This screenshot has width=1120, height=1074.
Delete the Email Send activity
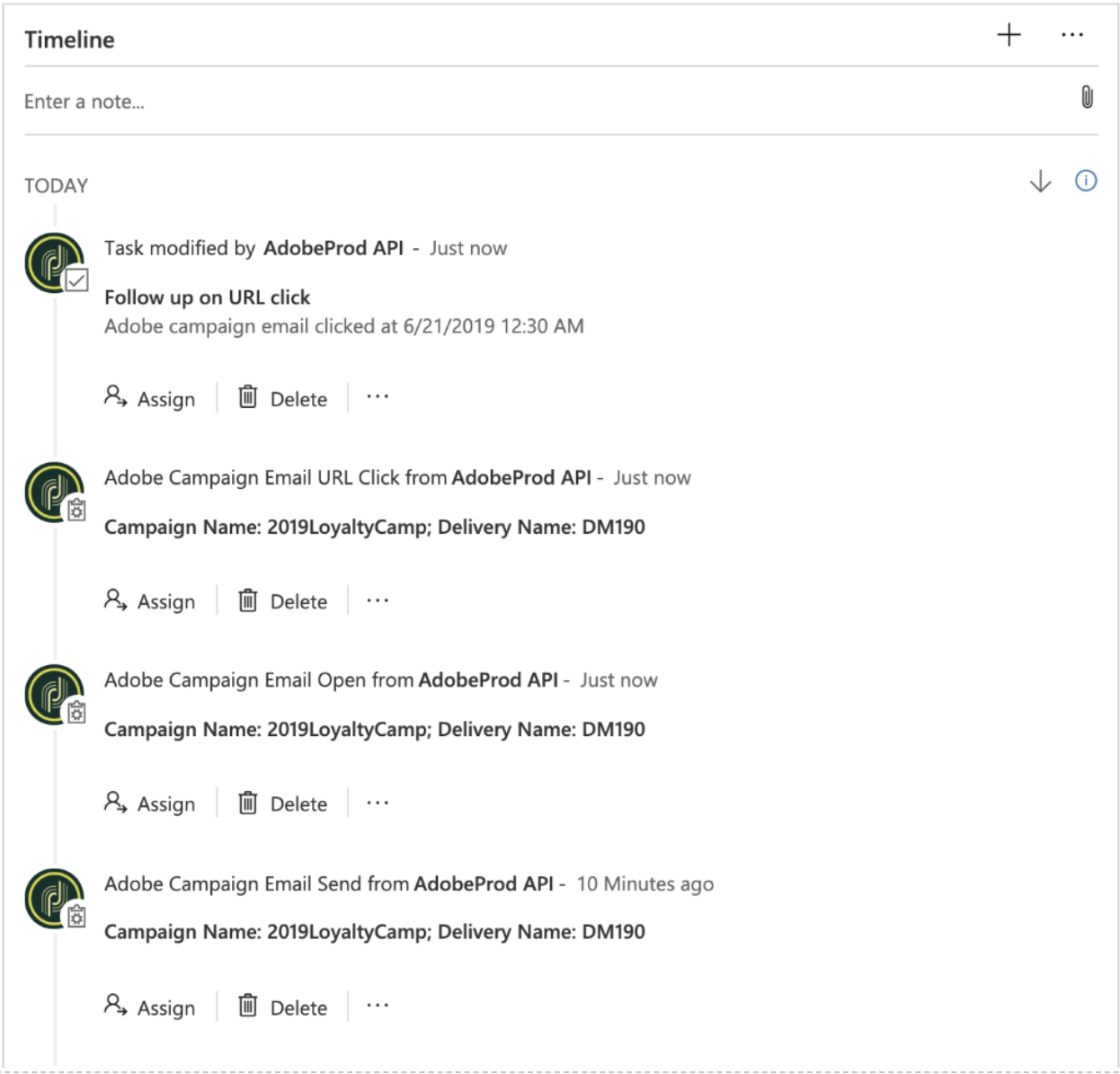coord(282,1007)
